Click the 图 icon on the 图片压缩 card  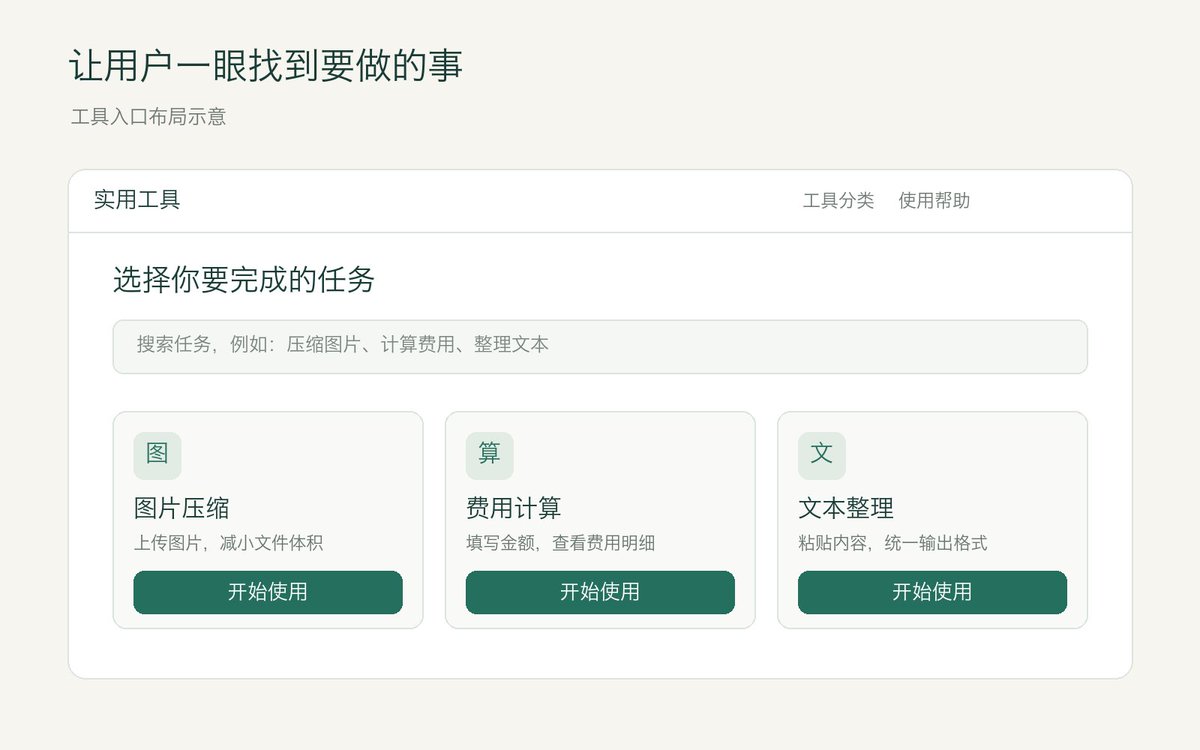pos(157,455)
